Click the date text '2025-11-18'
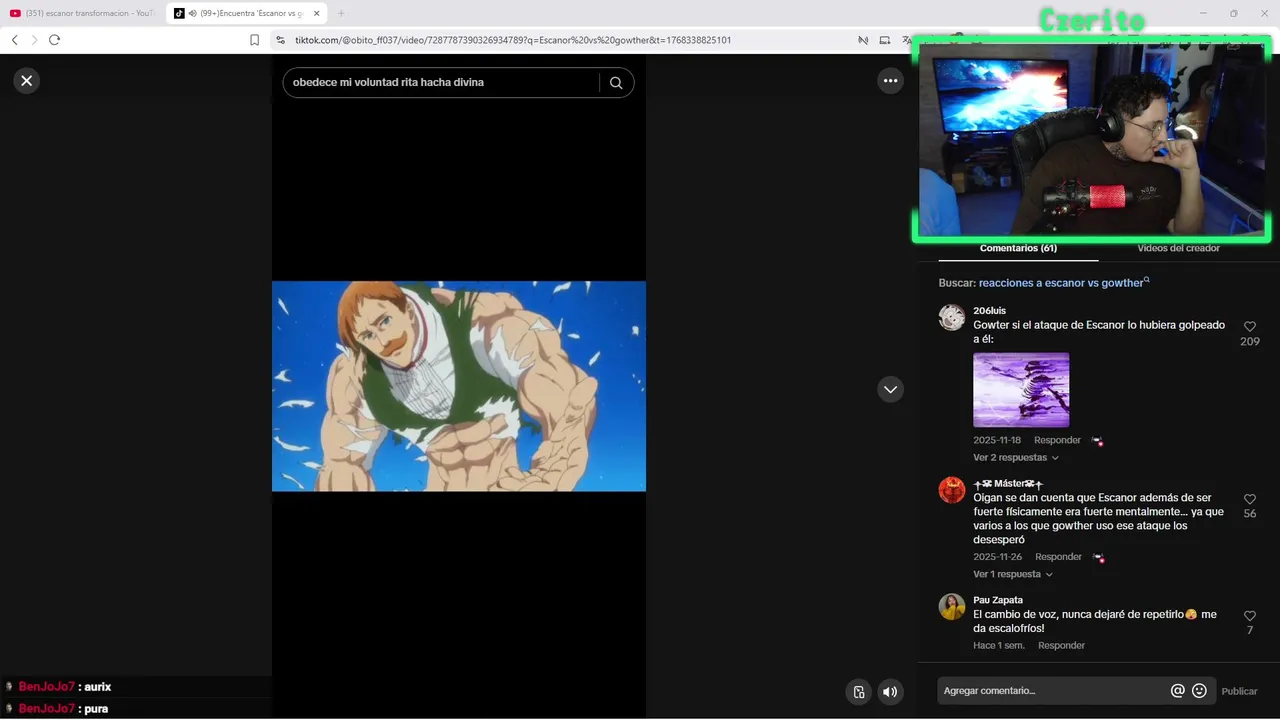 (997, 440)
